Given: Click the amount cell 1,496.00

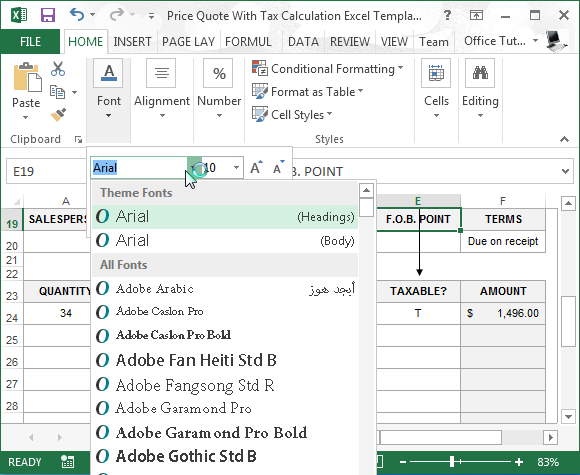Looking at the screenshot, I should (503, 313).
